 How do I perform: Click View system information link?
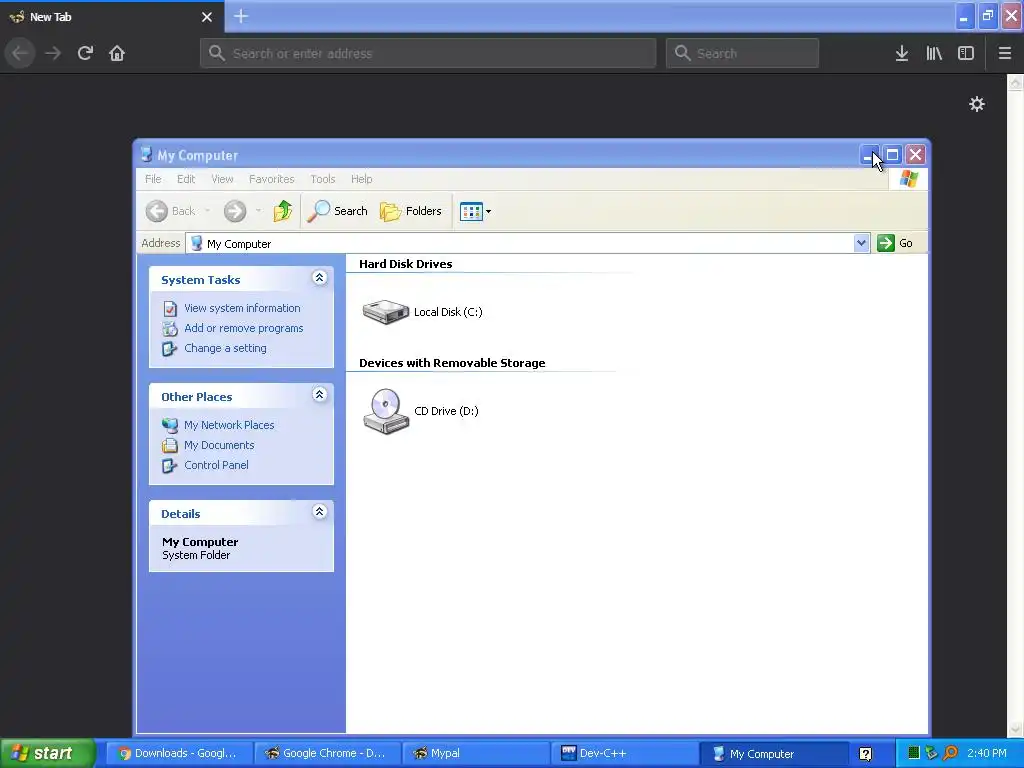click(242, 308)
